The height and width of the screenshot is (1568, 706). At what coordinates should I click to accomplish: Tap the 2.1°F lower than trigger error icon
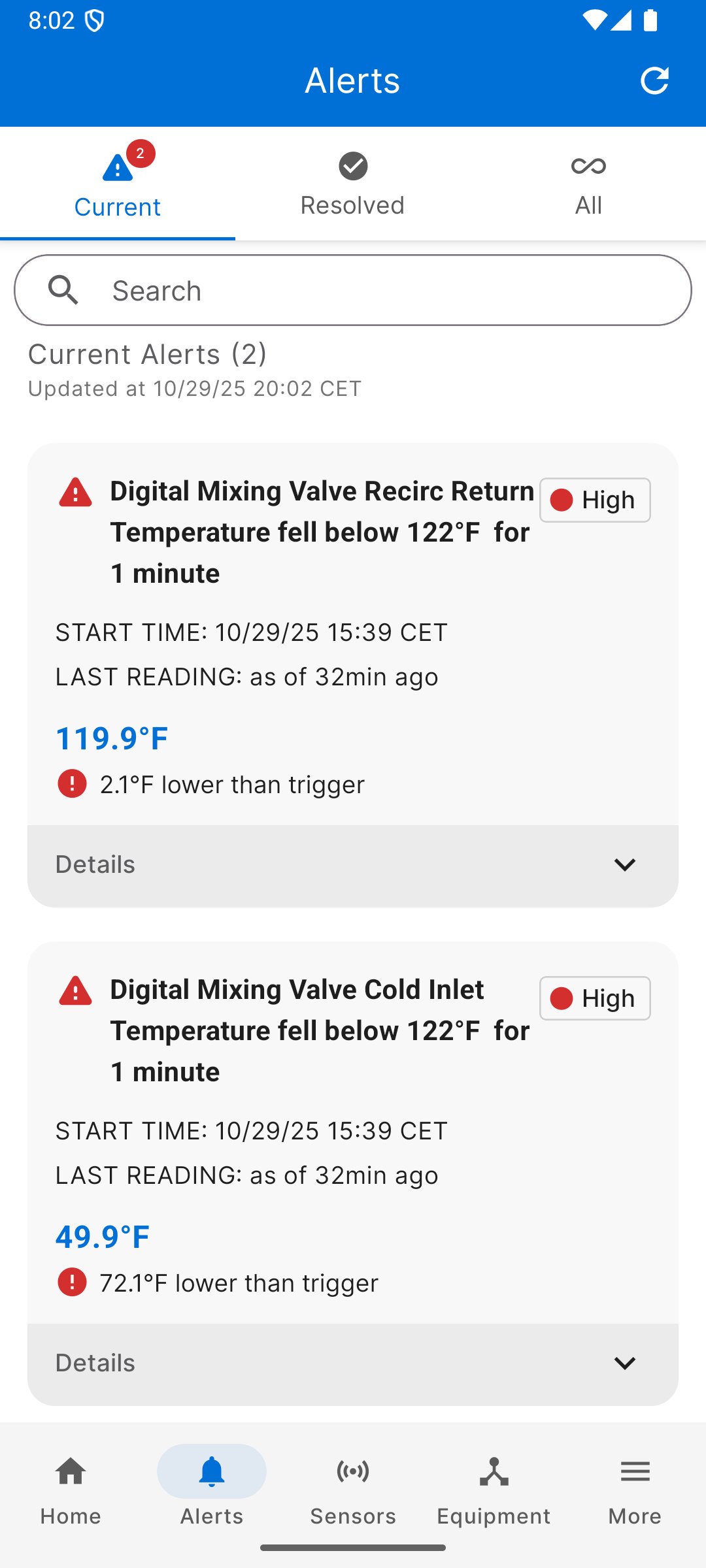72,784
